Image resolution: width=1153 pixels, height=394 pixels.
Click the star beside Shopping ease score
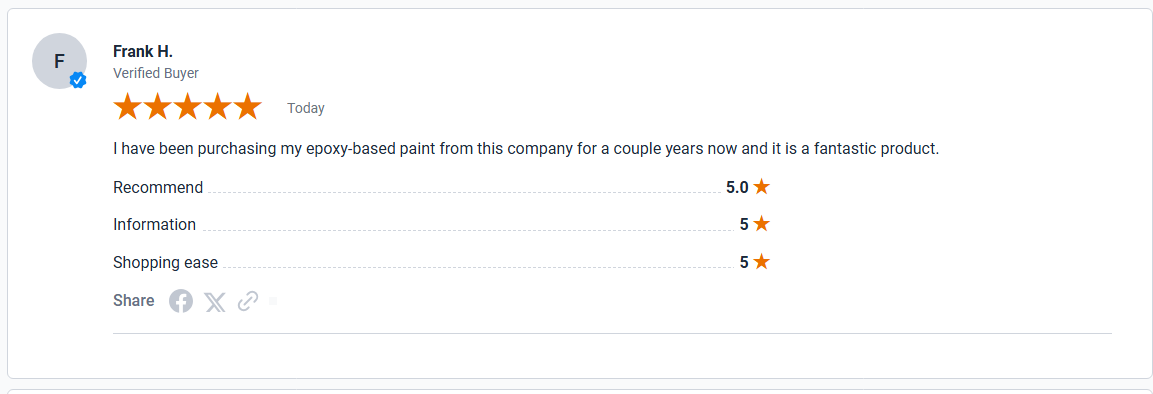tap(762, 262)
